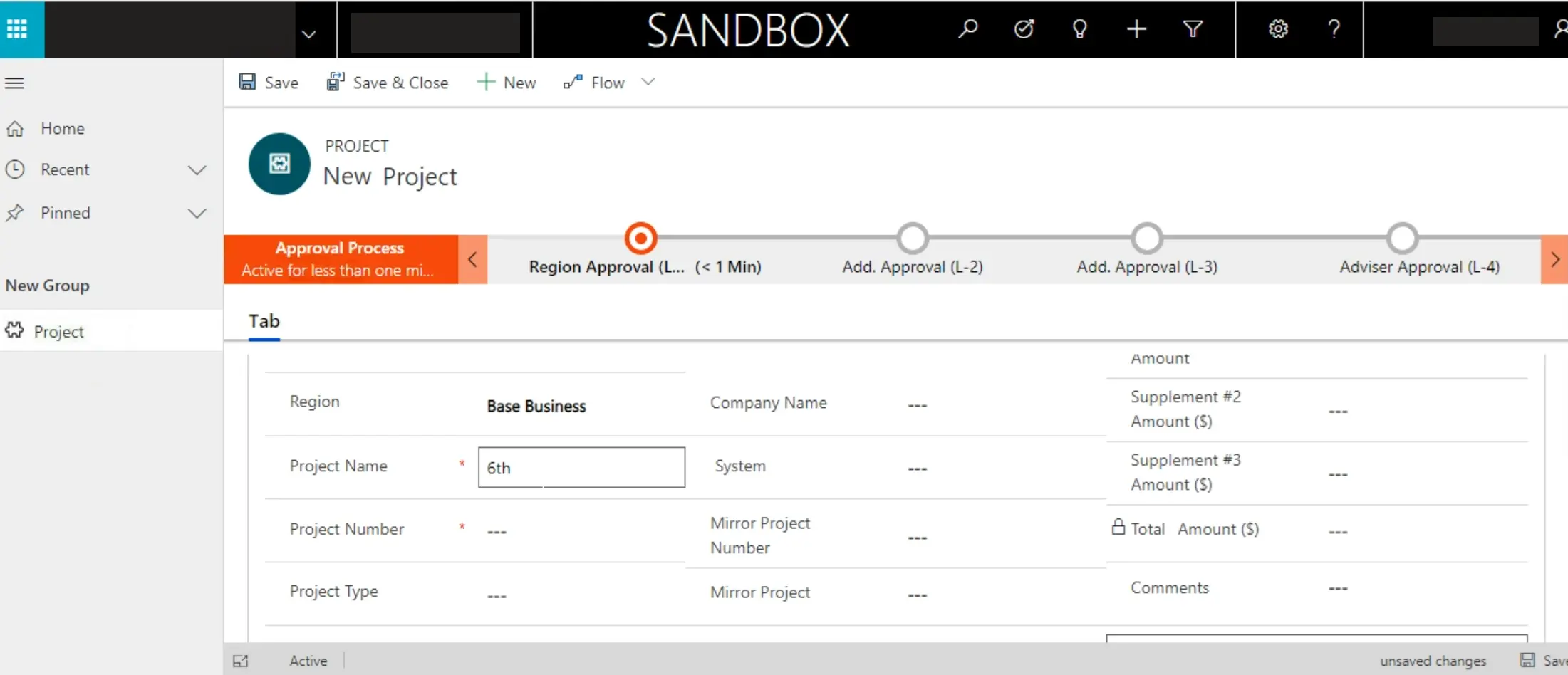Open Project in the sidebar
The height and width of the screenshot is (675, 1568).
click(58, 332)
